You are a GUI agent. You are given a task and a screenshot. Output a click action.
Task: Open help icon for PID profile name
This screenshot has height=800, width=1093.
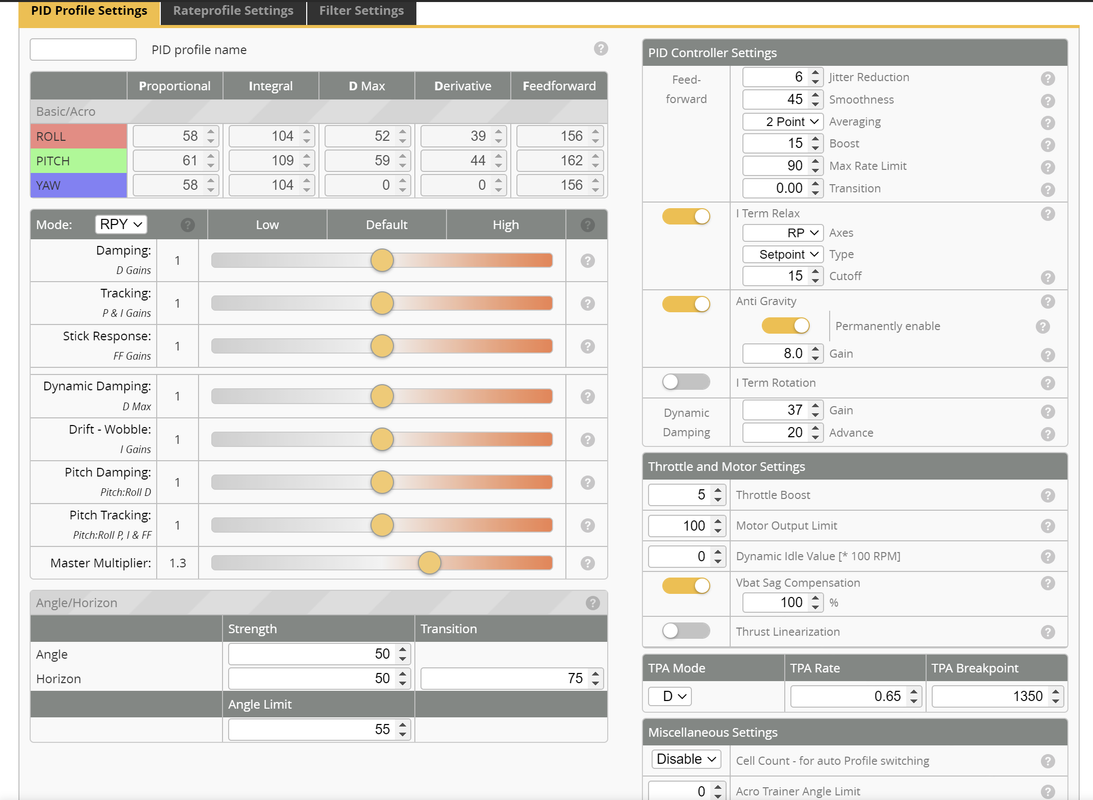coord(601,49)
